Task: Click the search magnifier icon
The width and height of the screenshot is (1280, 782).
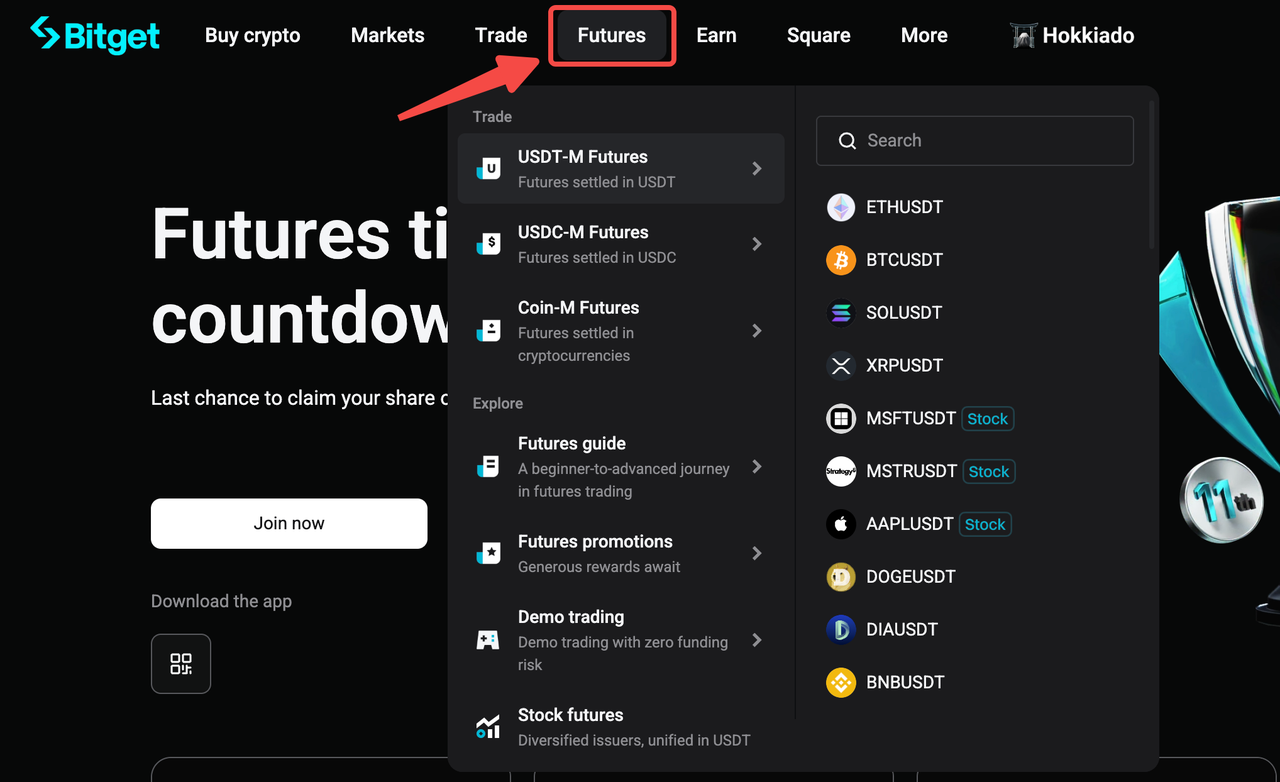Action: point(847,141)
